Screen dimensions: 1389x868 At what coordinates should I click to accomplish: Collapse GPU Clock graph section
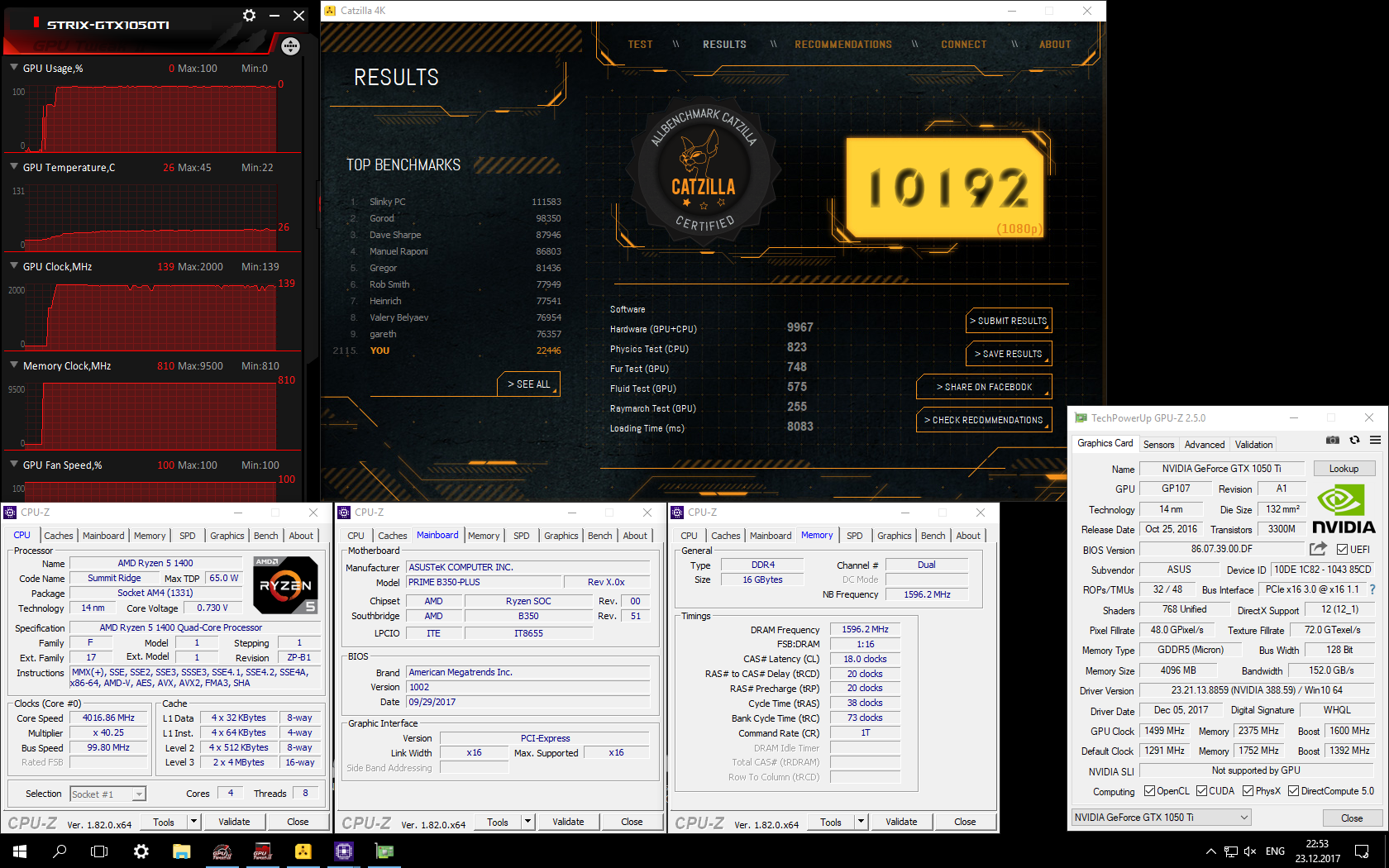[x=14, y=266]
